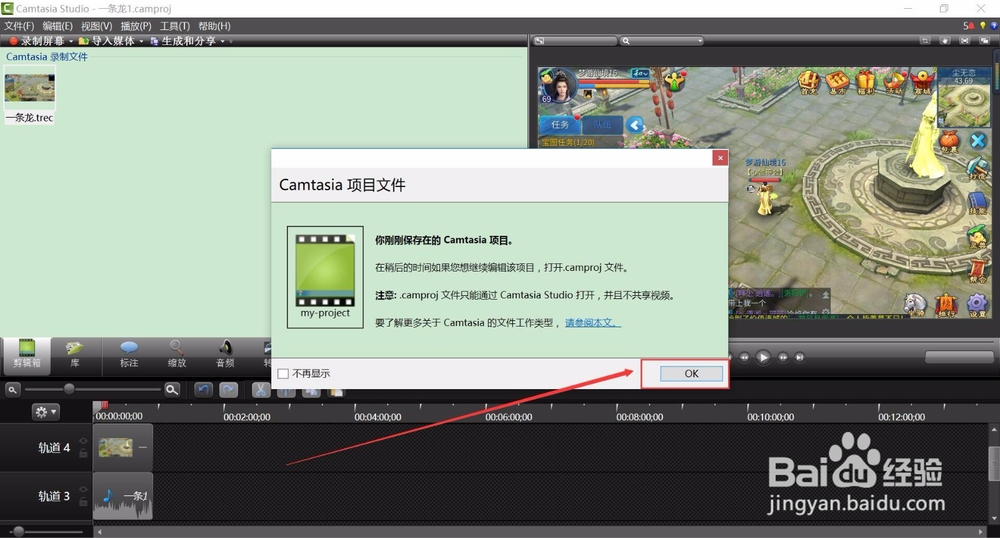The image size is (1000, 538).
Task: Click the timeline zoom slider handle
Action: 69,389
